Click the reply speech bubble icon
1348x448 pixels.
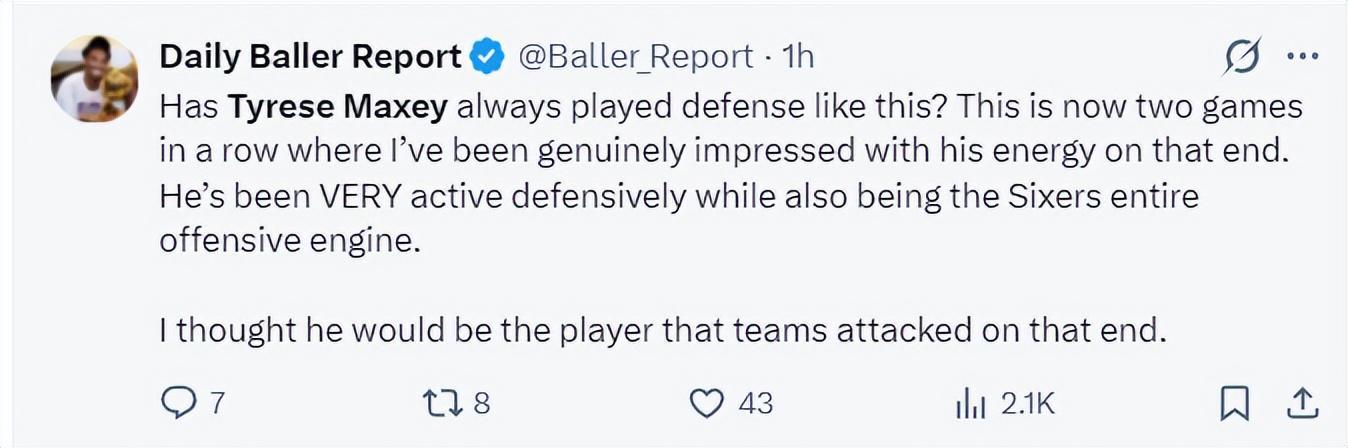pos(180,403)
